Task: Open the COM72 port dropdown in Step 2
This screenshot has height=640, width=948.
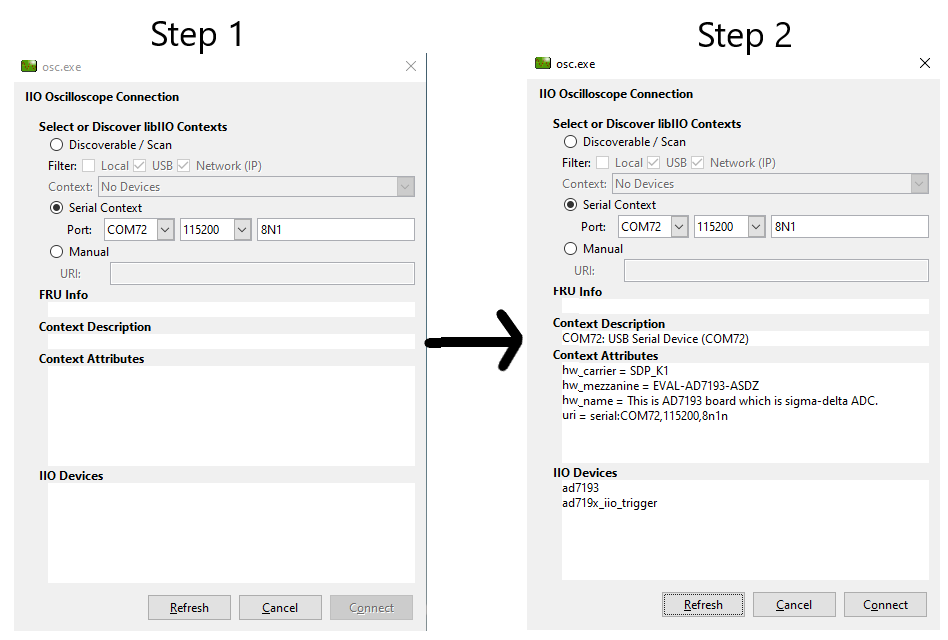Action: point(679,227)
